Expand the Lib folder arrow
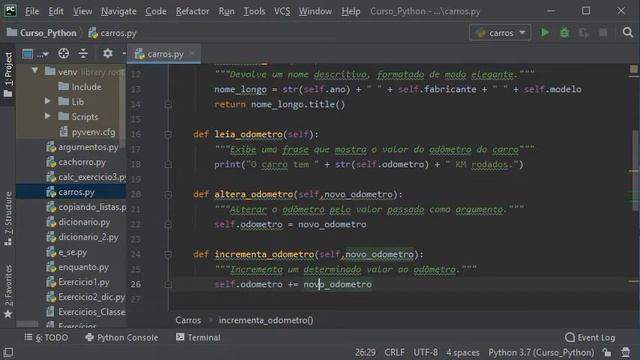 (48, 101)
